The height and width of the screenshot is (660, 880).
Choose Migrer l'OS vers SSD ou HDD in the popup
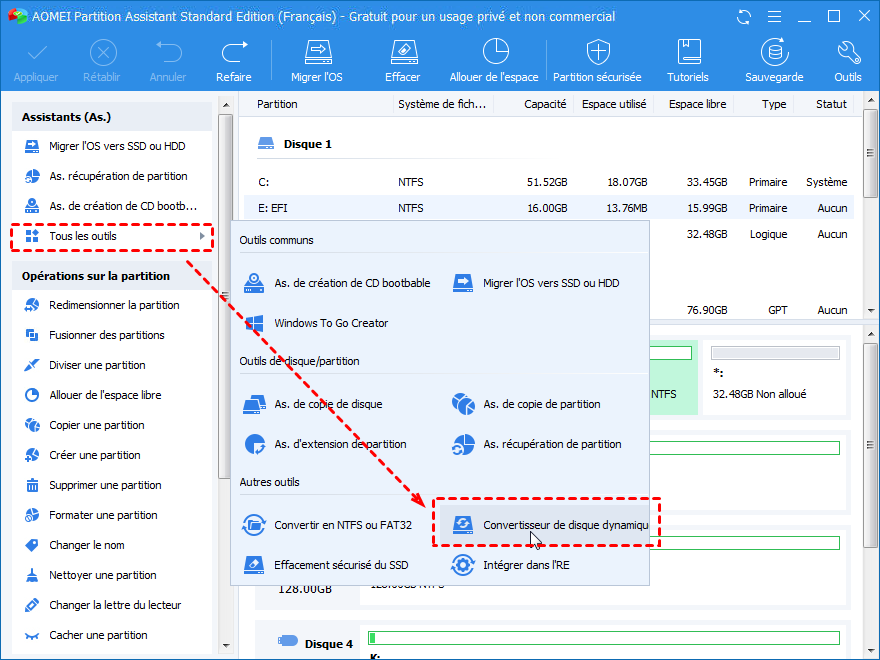click(536, 283)
